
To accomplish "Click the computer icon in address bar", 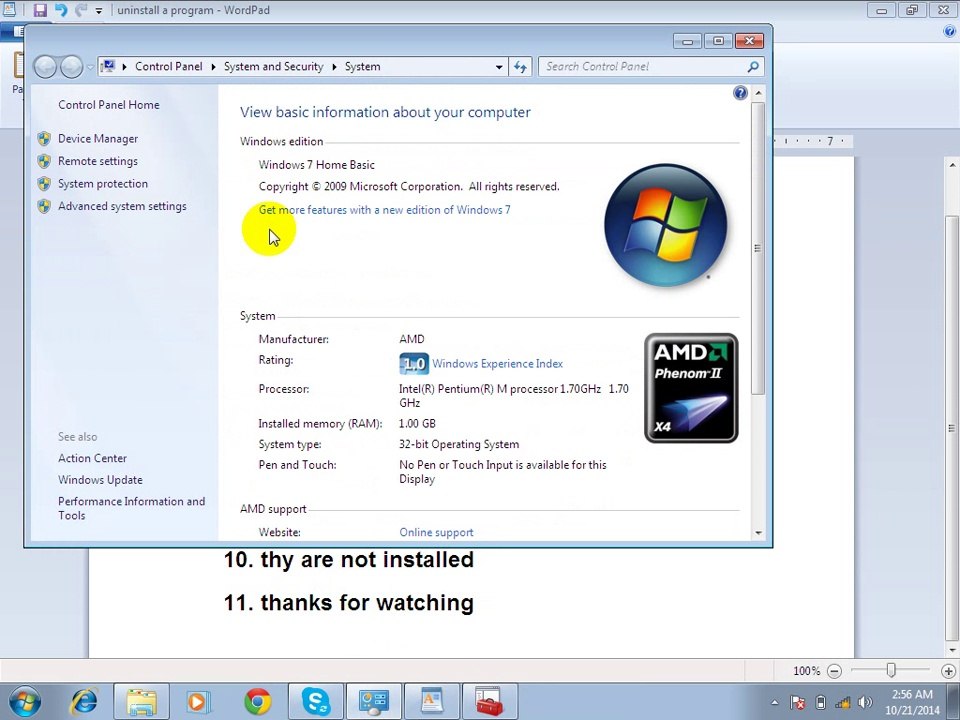I will [108, 66].
